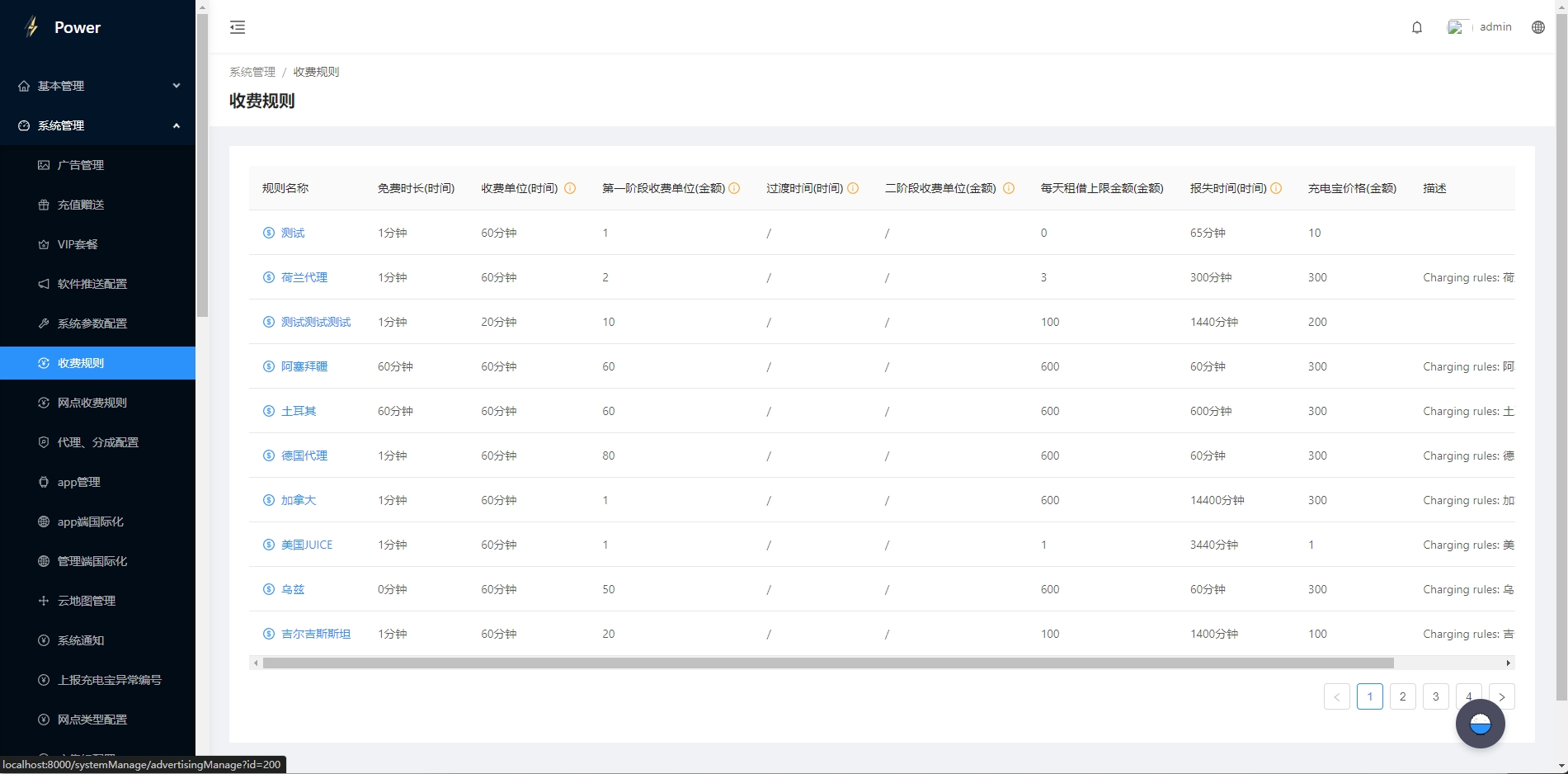Click the 系统参数配置 tool icon

(44, 323)
